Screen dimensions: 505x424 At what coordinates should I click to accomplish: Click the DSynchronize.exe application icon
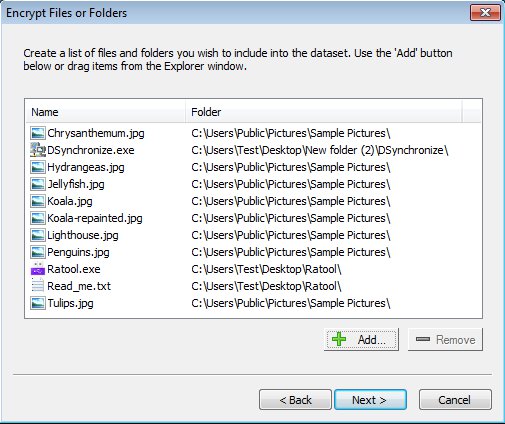[37, 150]
